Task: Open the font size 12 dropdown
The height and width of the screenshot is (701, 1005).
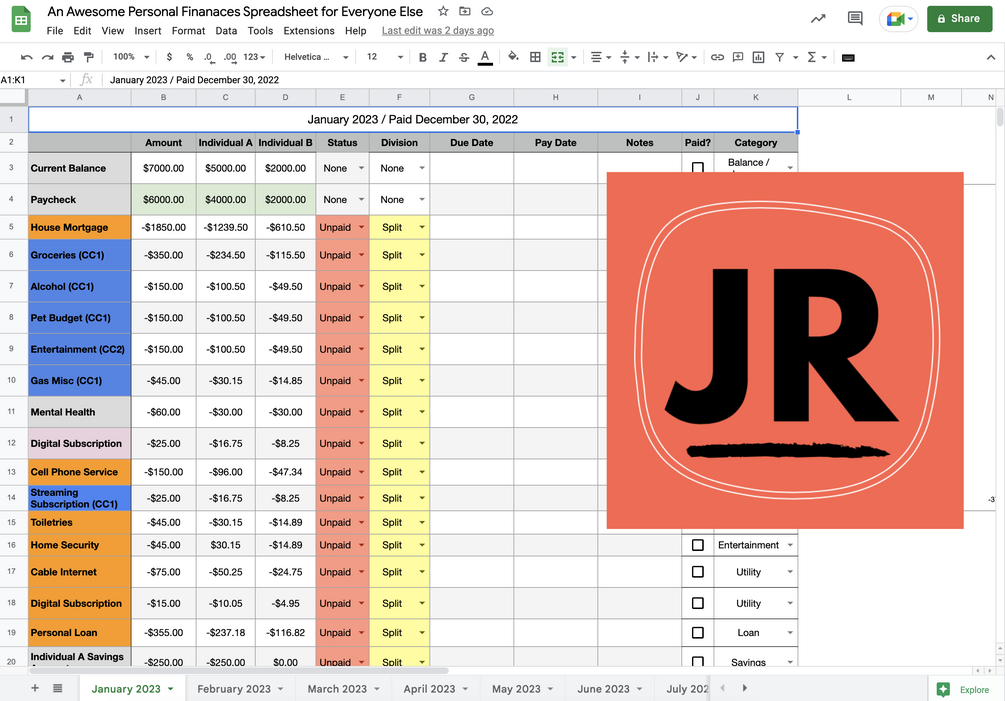Action: (385, 57)
